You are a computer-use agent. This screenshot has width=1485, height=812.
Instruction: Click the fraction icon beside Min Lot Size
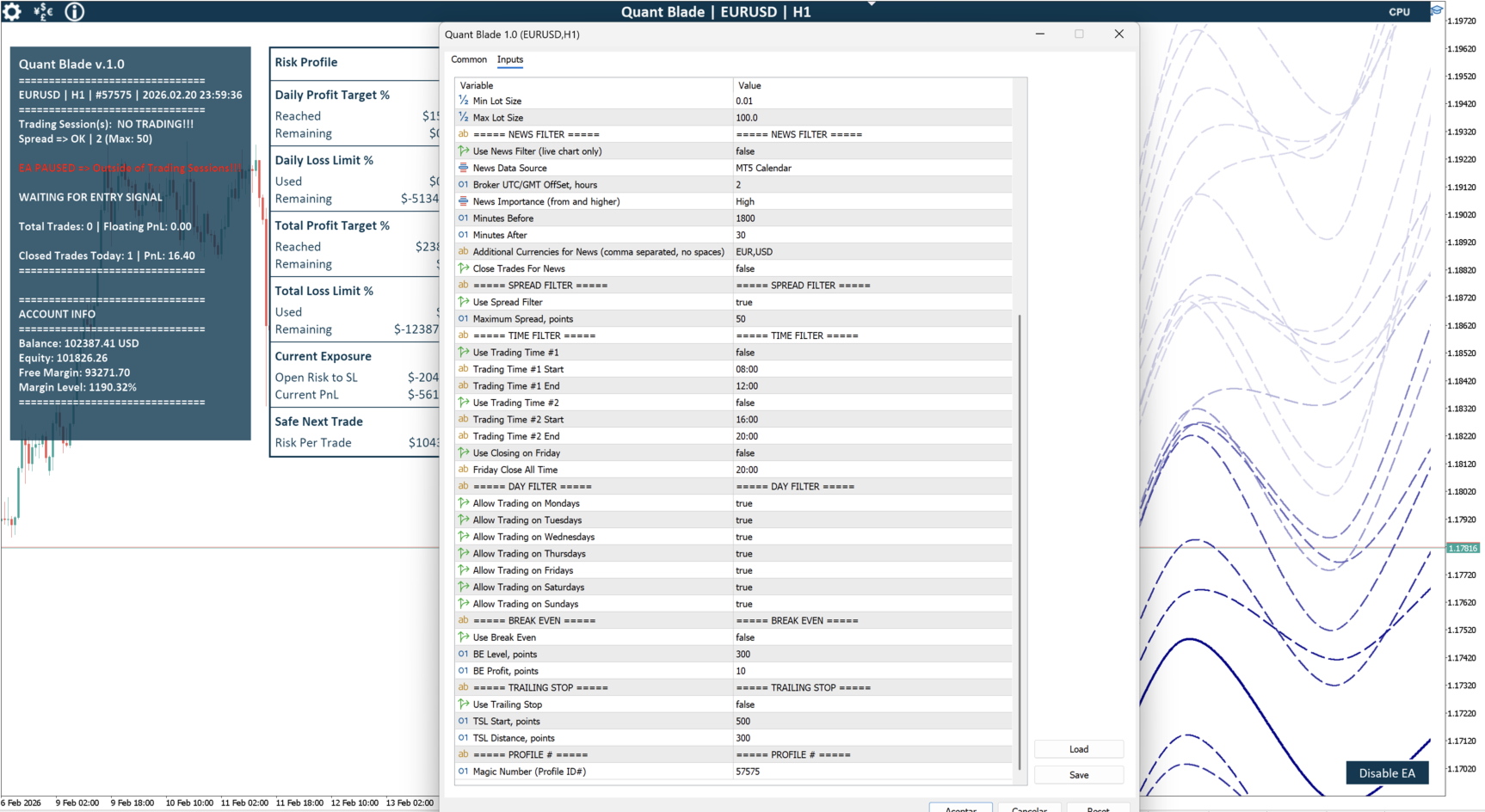tap(464, 101)
